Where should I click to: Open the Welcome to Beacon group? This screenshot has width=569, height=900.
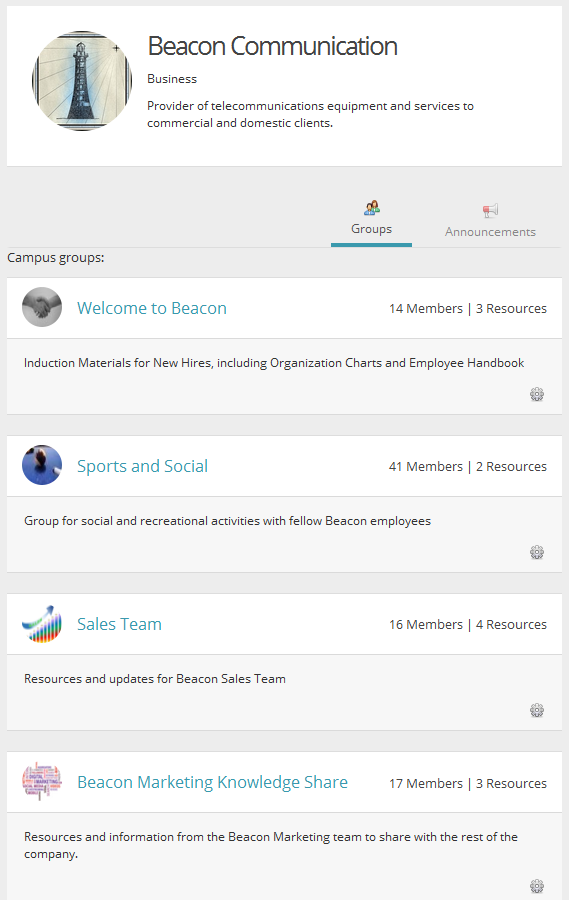[152, 308]
